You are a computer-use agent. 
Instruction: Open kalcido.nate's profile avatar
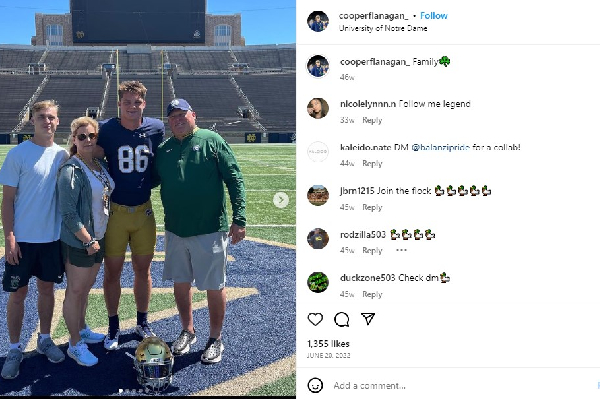click(x=318, y=151)
